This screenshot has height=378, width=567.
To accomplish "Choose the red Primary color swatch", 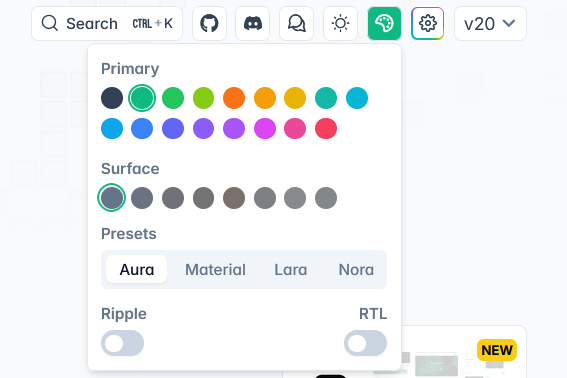I will pos(326,128).
